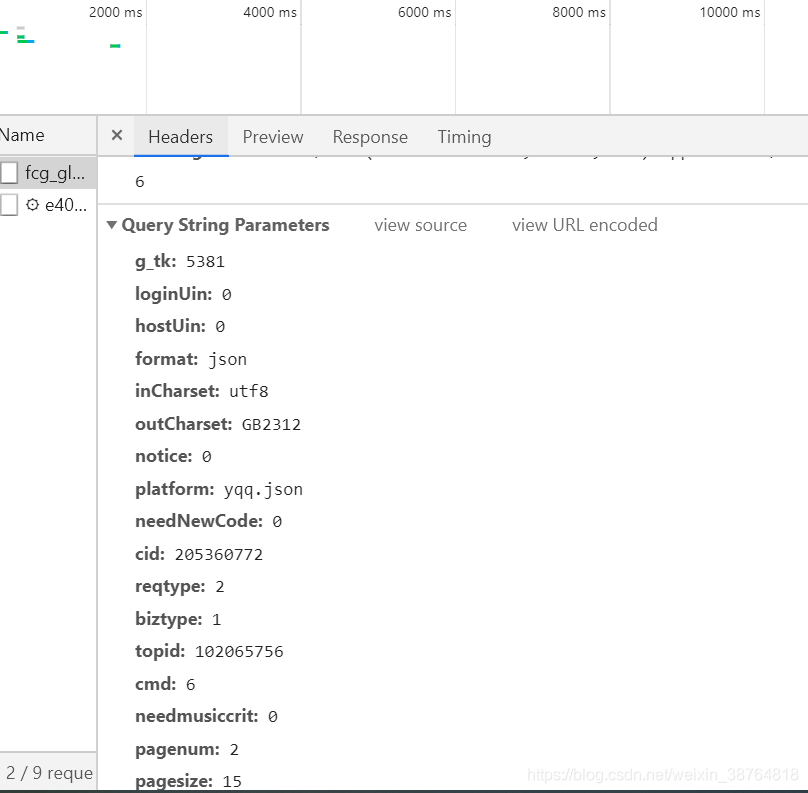Image resolution: width=808 pixels, height=793 pixels.
Task: Close the request details panel
Action: point(117,136)
